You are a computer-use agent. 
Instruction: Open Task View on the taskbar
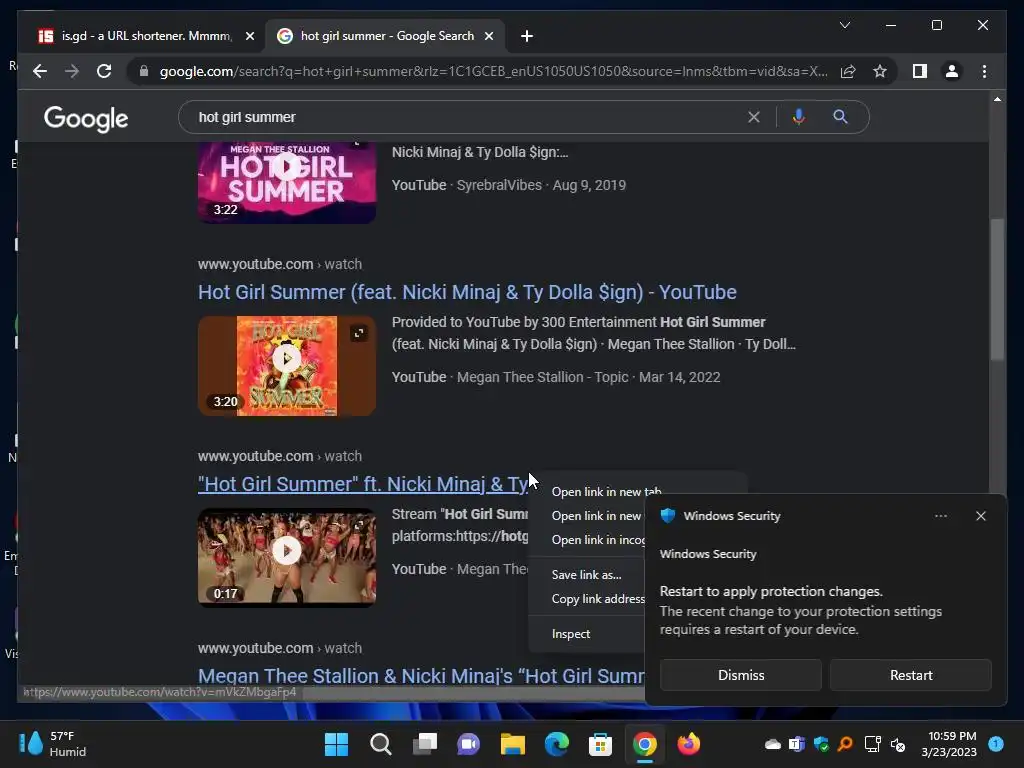(424, 744)
